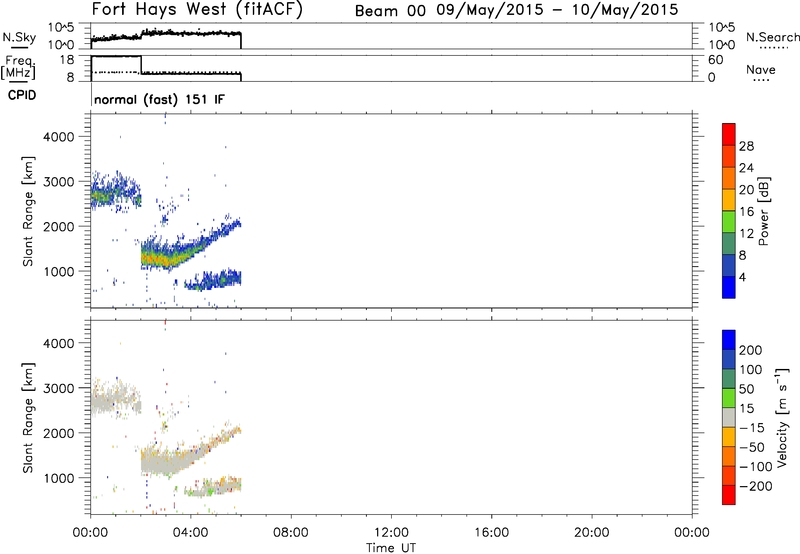Screen dimensions: 800x554
Task: Click the "Power [dB]" colorbar title
Action: (x=764, y=211)
